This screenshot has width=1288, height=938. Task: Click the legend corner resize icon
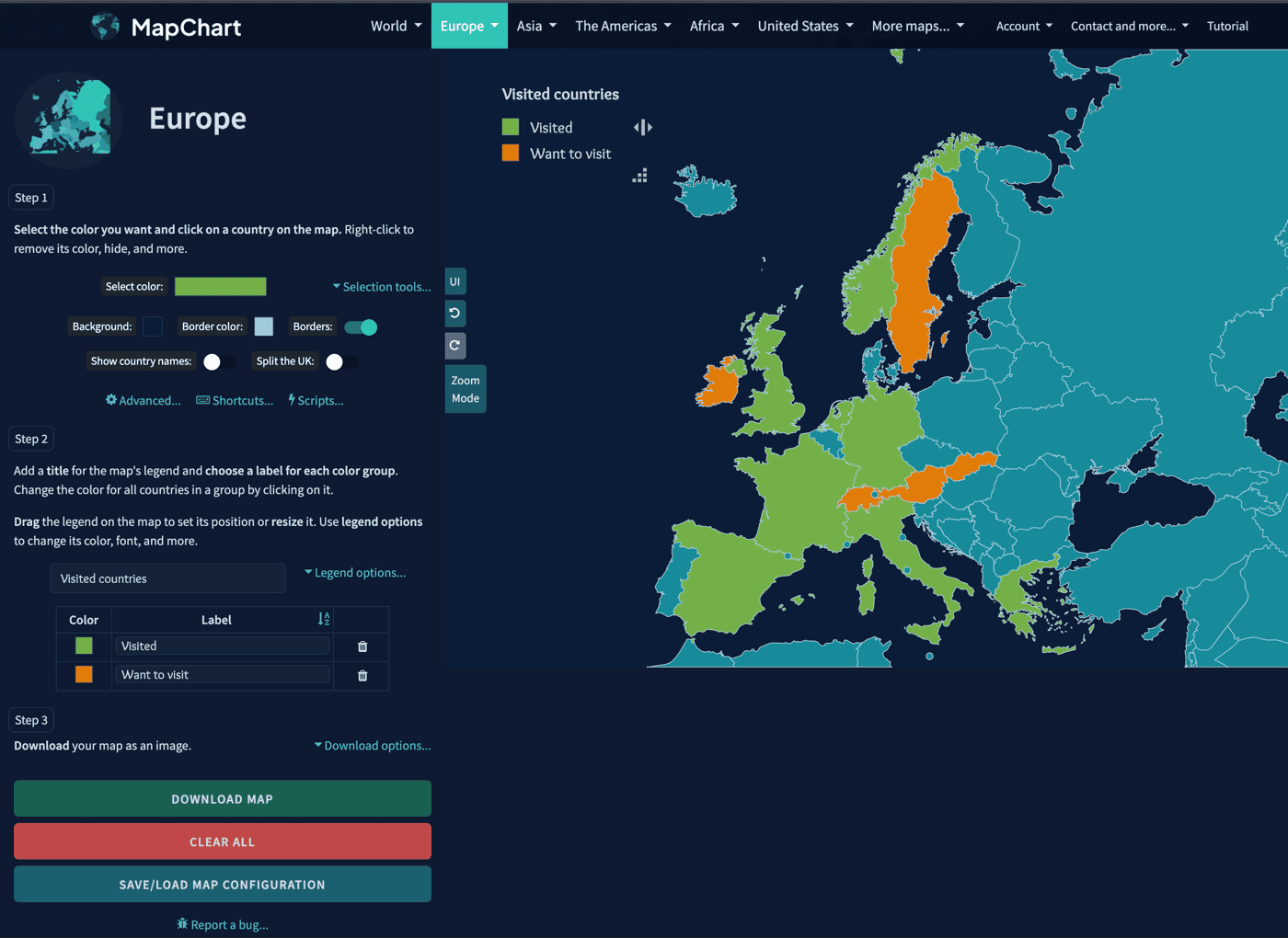640,176
